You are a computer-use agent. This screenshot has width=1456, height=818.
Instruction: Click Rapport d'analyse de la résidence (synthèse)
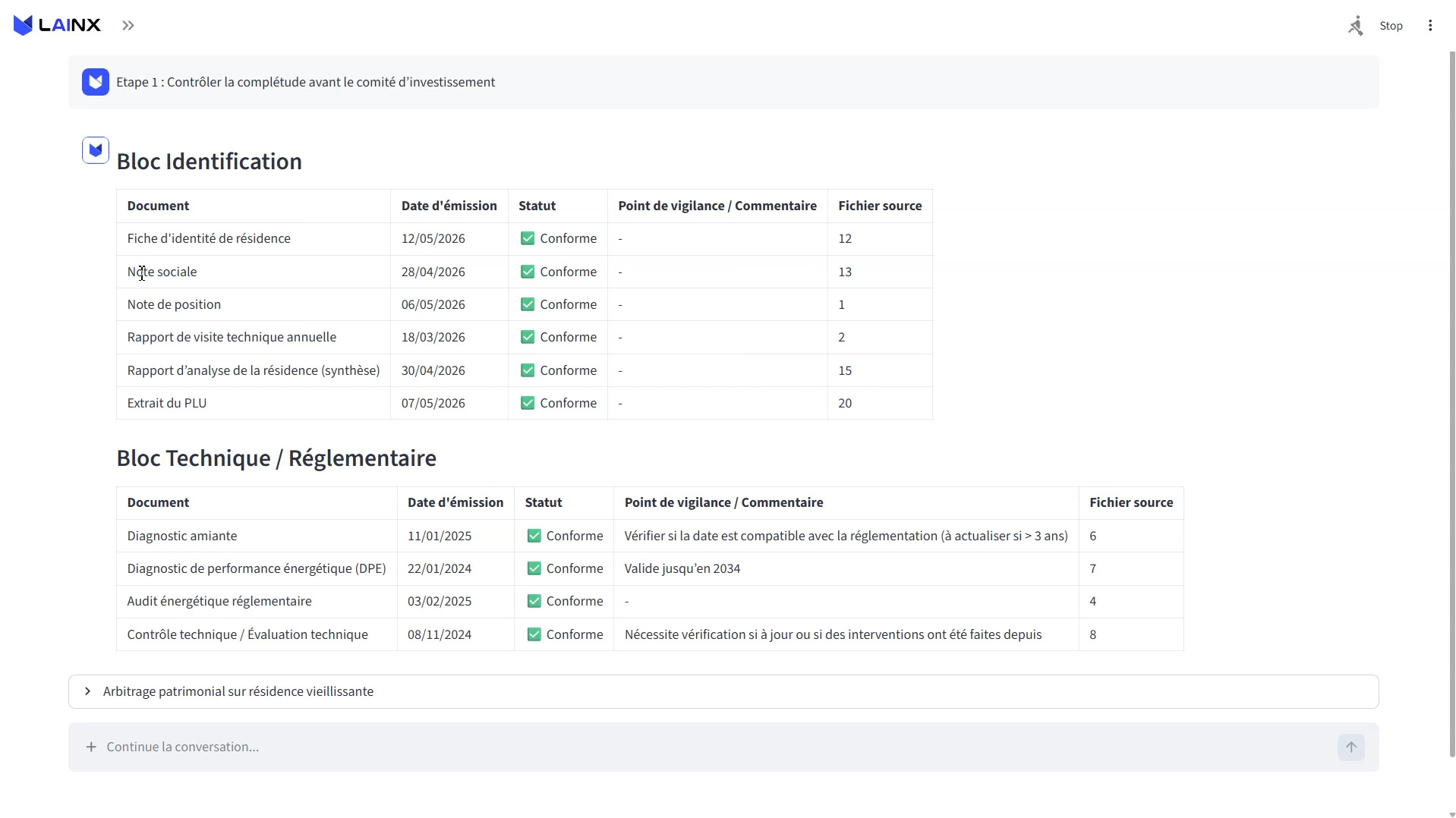click(254, 370)
